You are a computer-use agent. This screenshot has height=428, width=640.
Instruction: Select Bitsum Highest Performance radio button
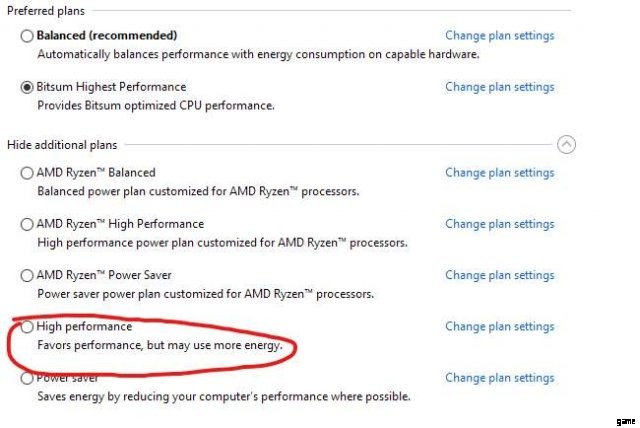point(27,87)
